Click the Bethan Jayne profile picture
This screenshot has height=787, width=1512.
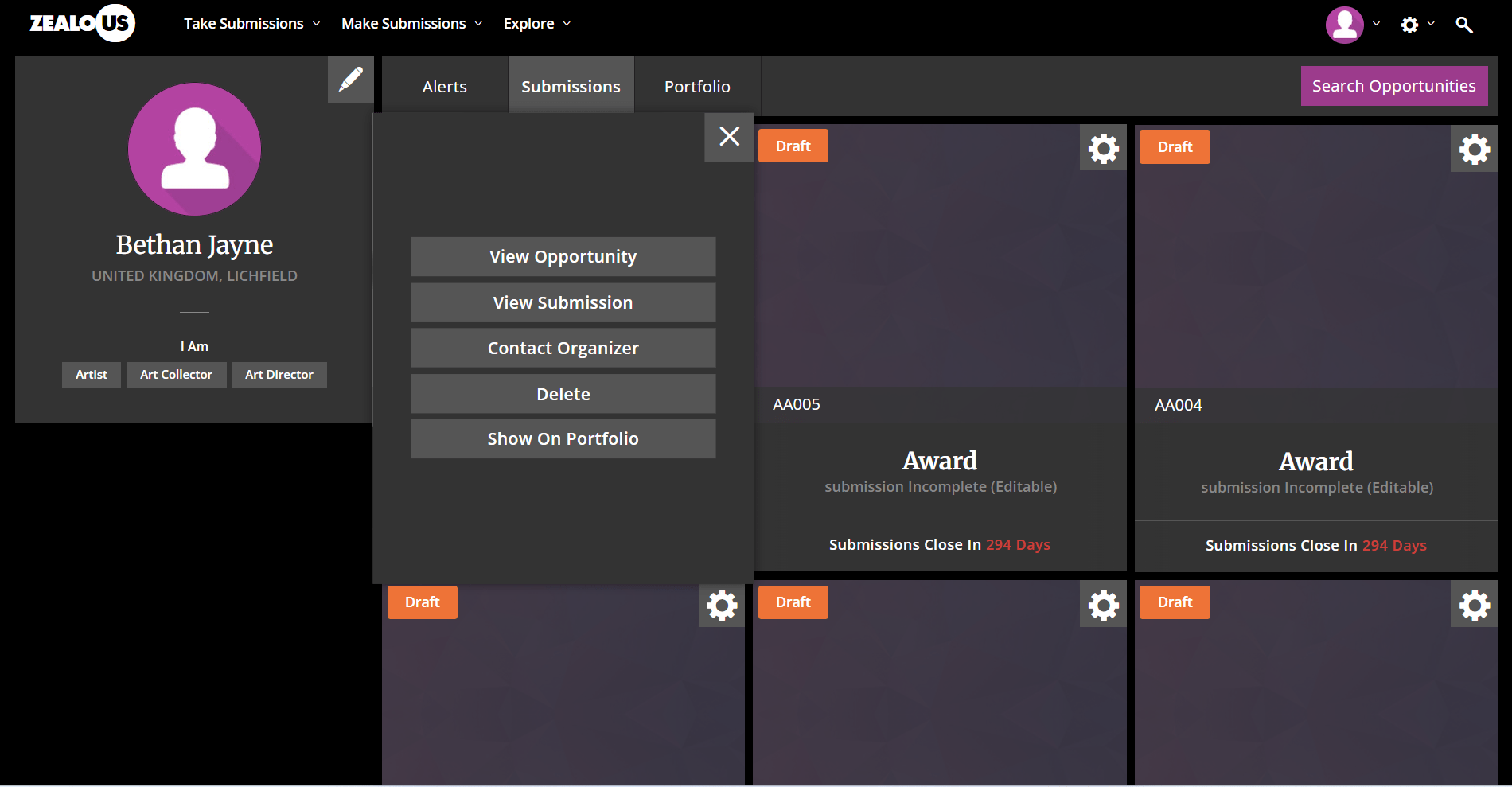[194, 150]
